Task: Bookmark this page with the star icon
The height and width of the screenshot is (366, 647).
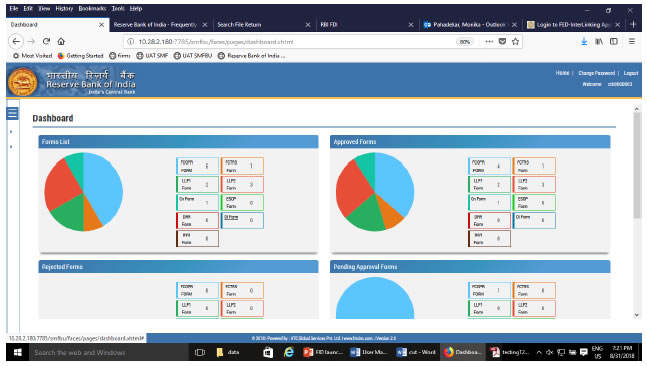Action: point(515,41)
